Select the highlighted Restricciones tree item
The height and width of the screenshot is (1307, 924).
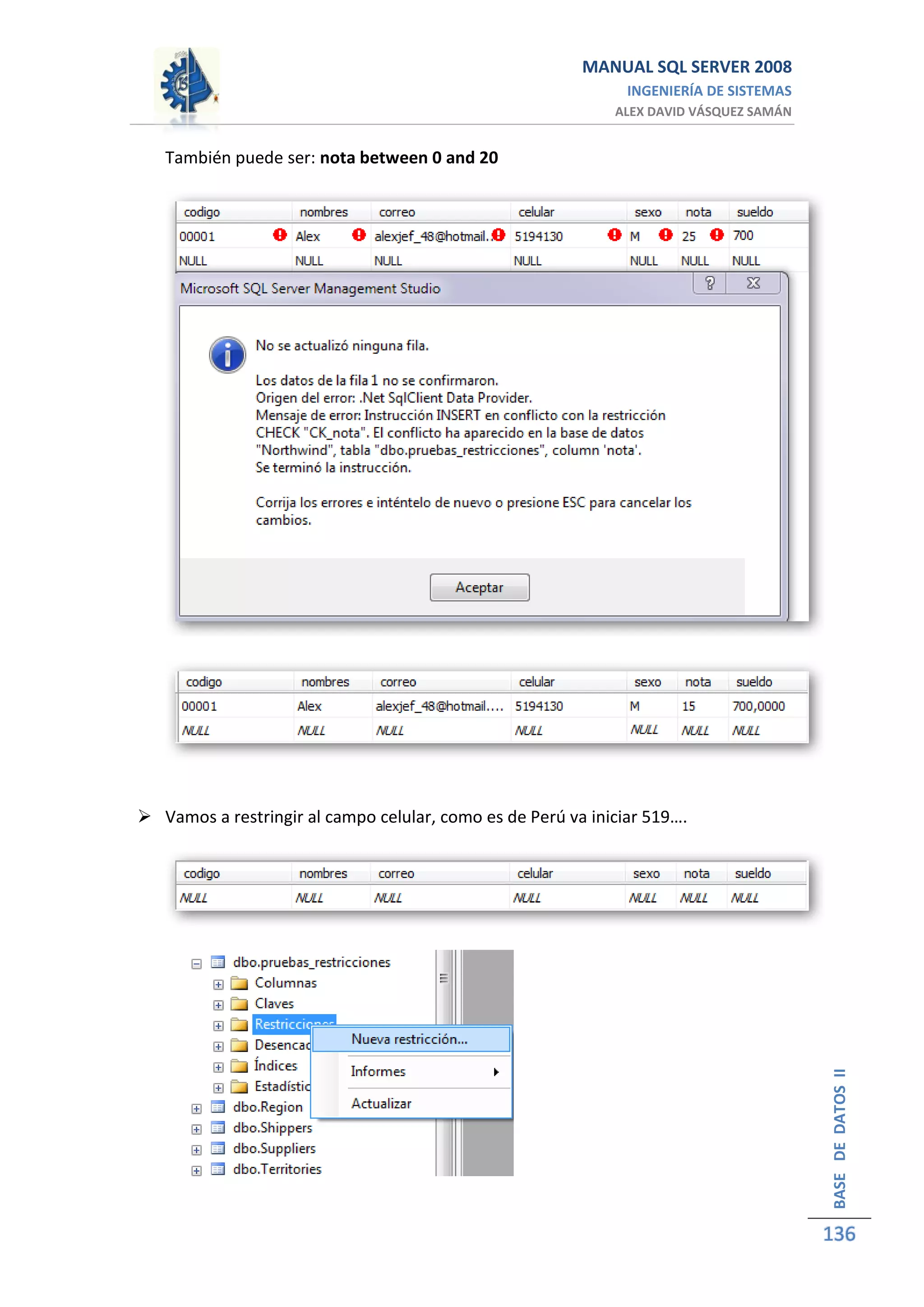[294, 1024]
